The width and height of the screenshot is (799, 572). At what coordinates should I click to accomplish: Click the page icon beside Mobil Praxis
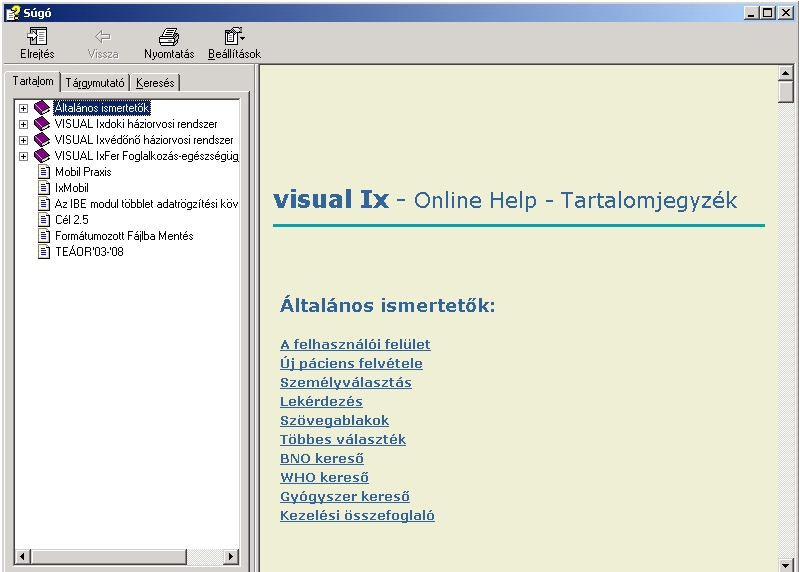tap(44, 172)
